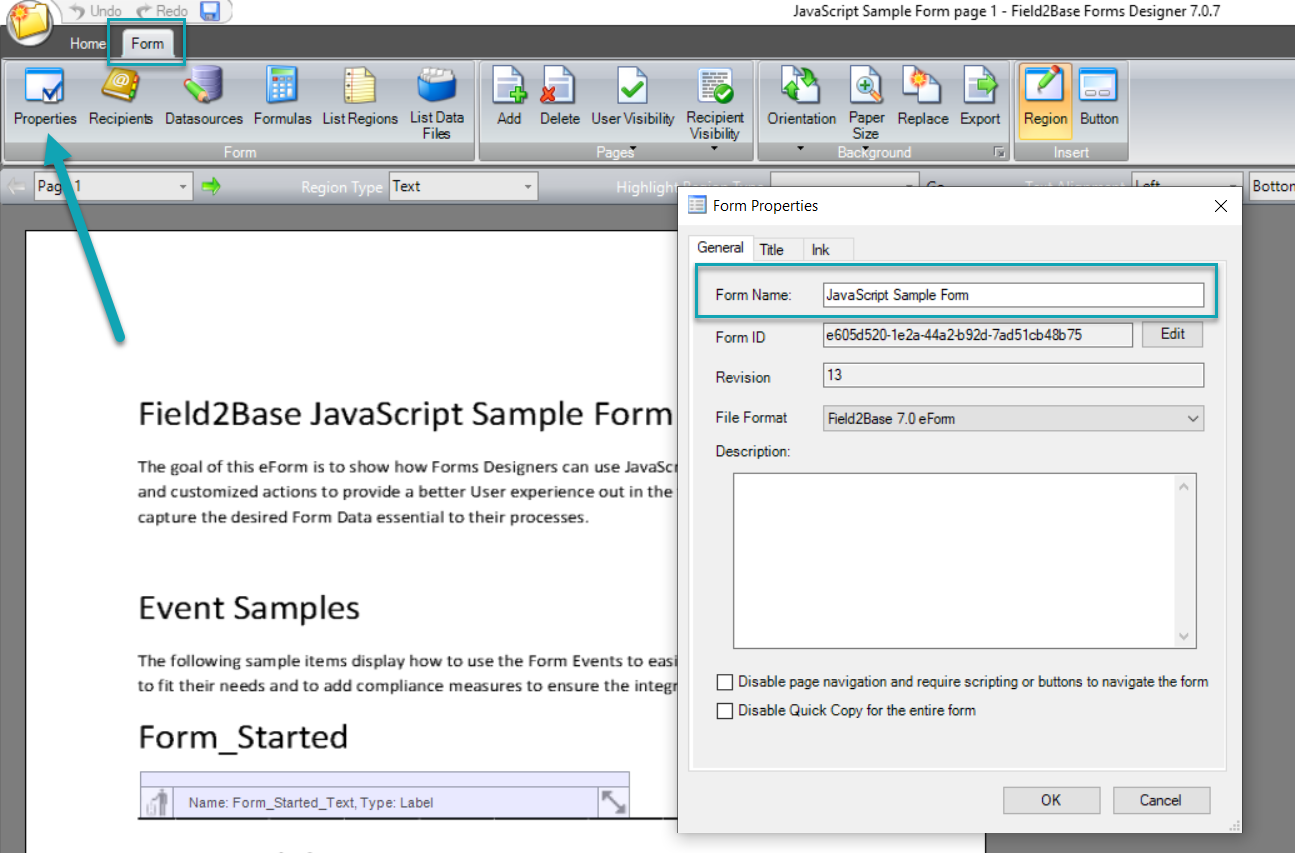Click OK in Form Properties dialog

[x=1051, y=800]
